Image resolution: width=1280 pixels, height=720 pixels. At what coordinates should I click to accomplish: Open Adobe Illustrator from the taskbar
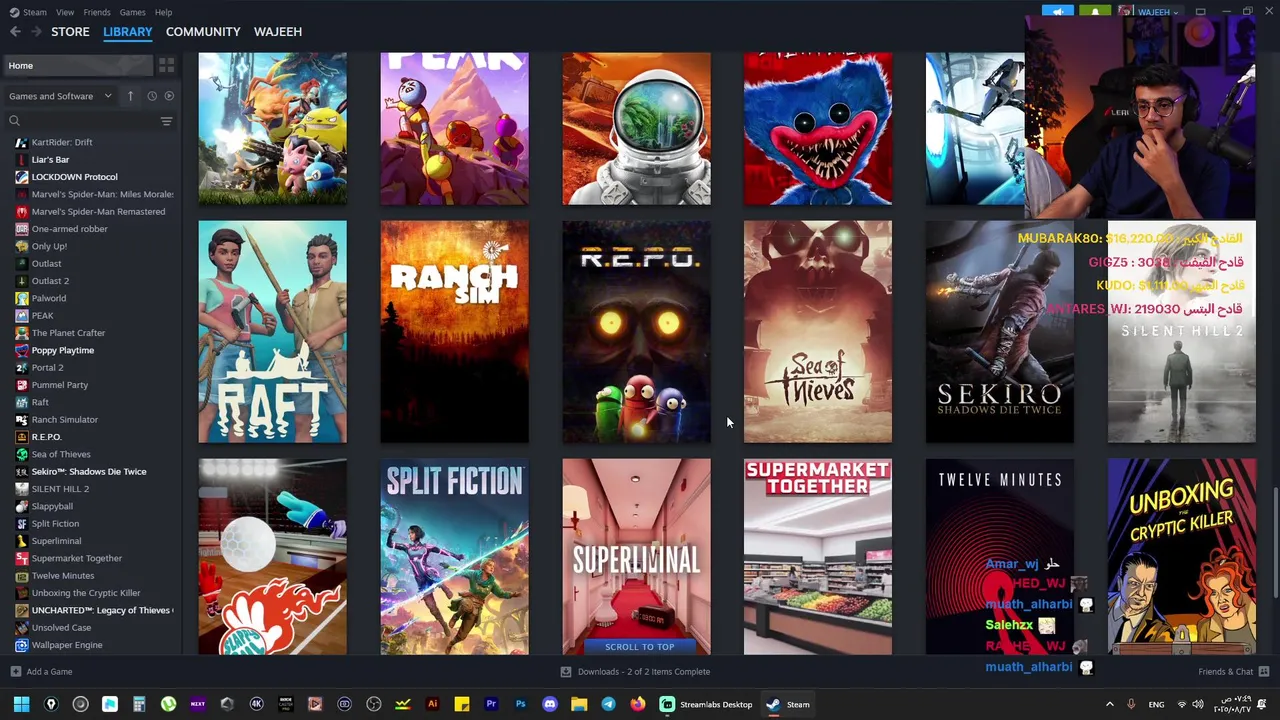(433, 704)
